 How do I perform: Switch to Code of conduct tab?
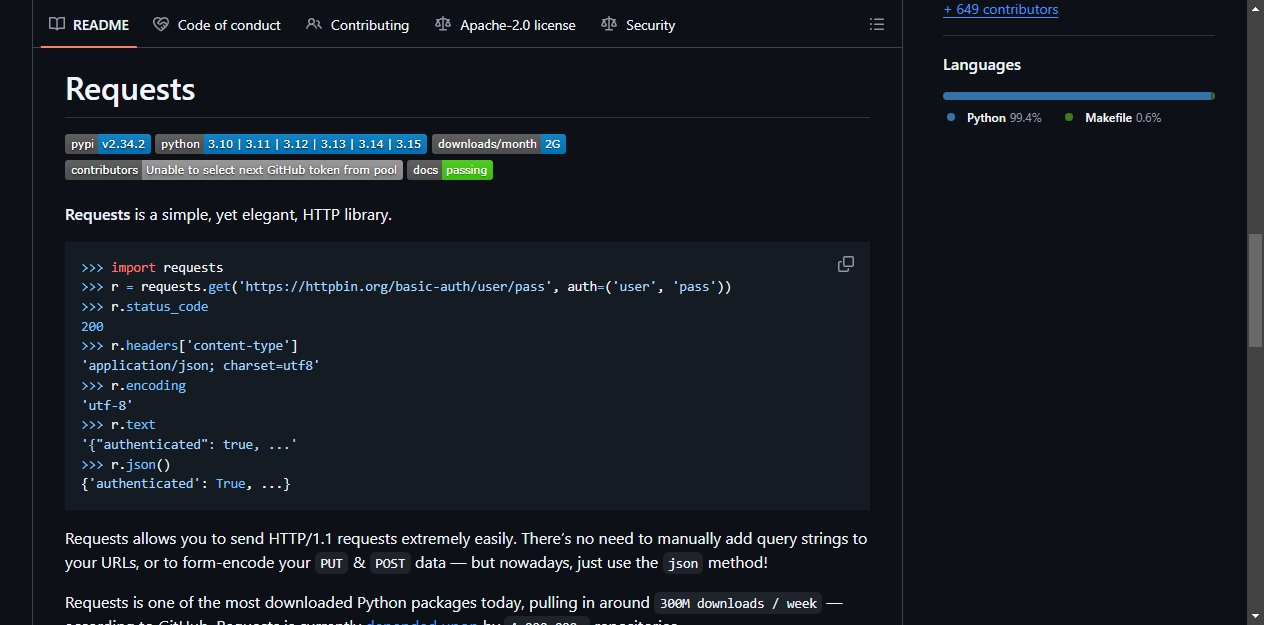217,25
